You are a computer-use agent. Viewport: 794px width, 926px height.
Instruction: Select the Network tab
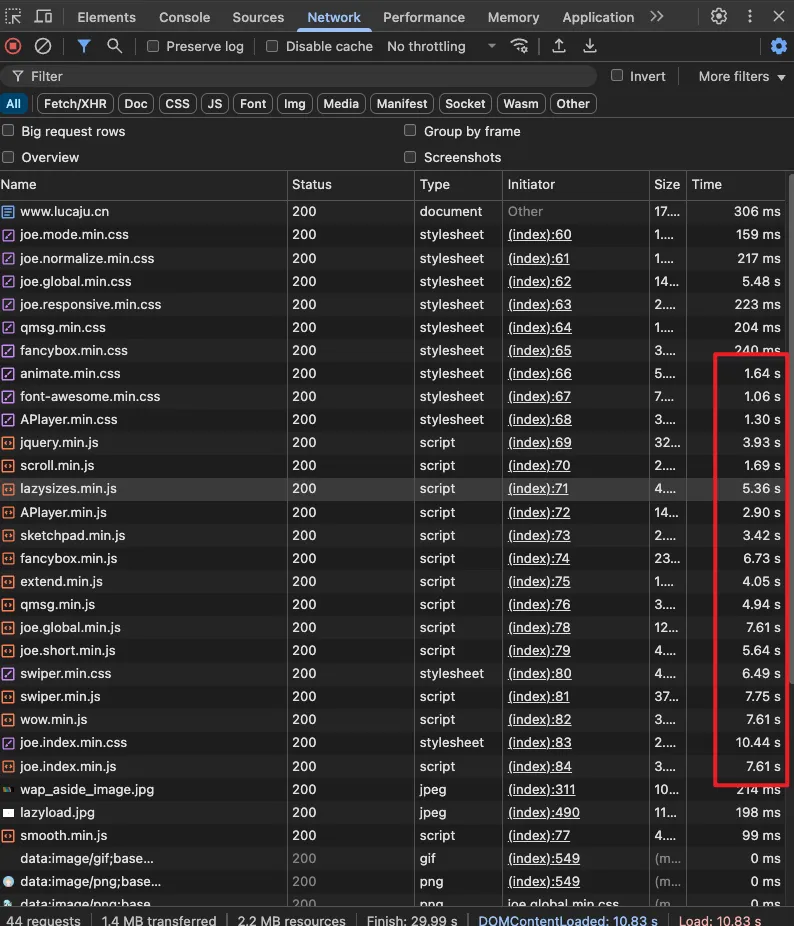coord(334,17)
